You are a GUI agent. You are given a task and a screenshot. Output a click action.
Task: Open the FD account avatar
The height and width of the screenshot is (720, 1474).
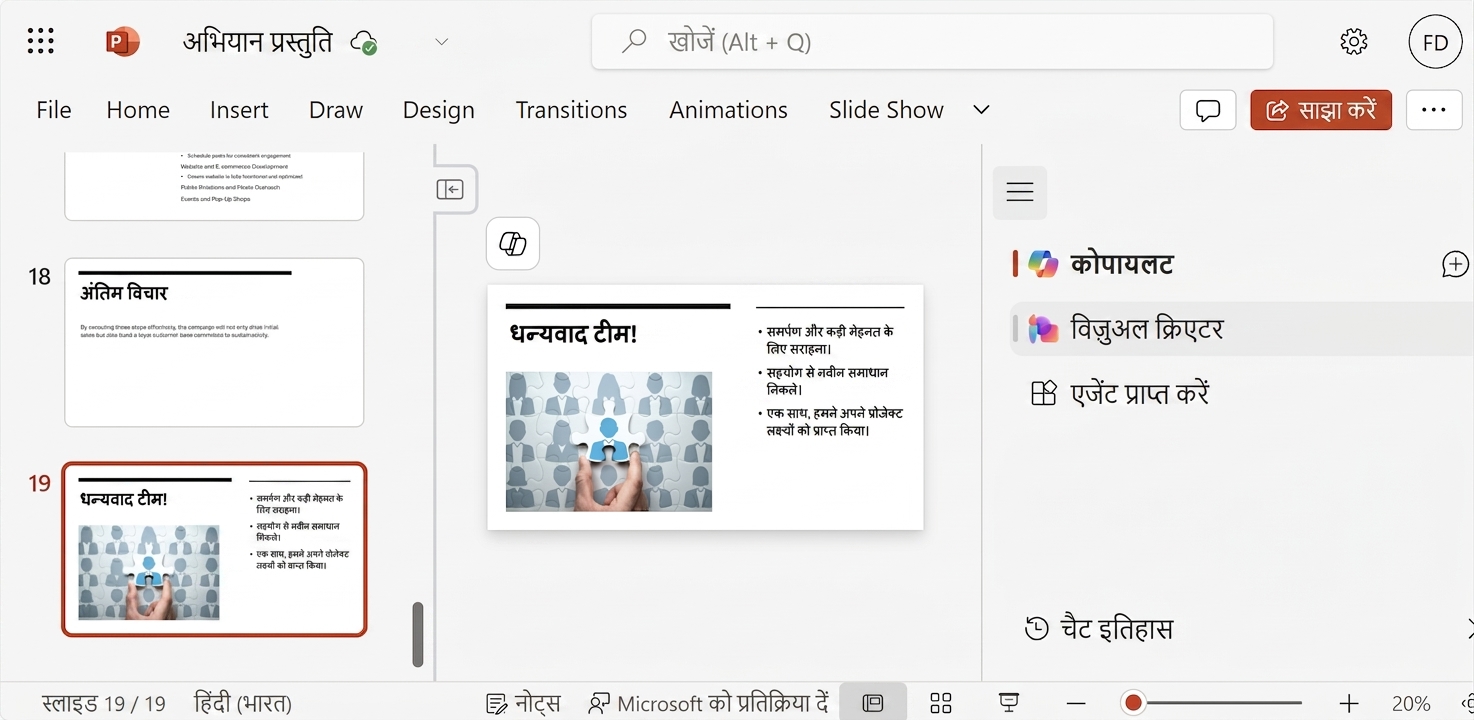coord(1435,42)
